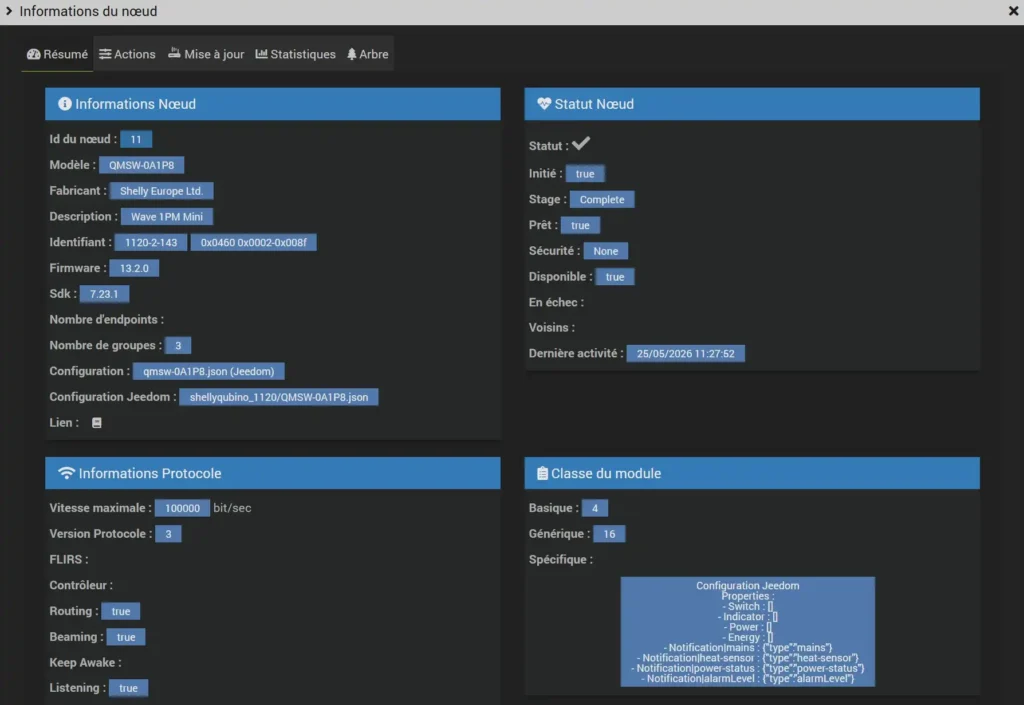Click shellyqubino_1120/QMSW-0A1P8.json configuration path
The image size is (1024, 705).
(279, 397)
